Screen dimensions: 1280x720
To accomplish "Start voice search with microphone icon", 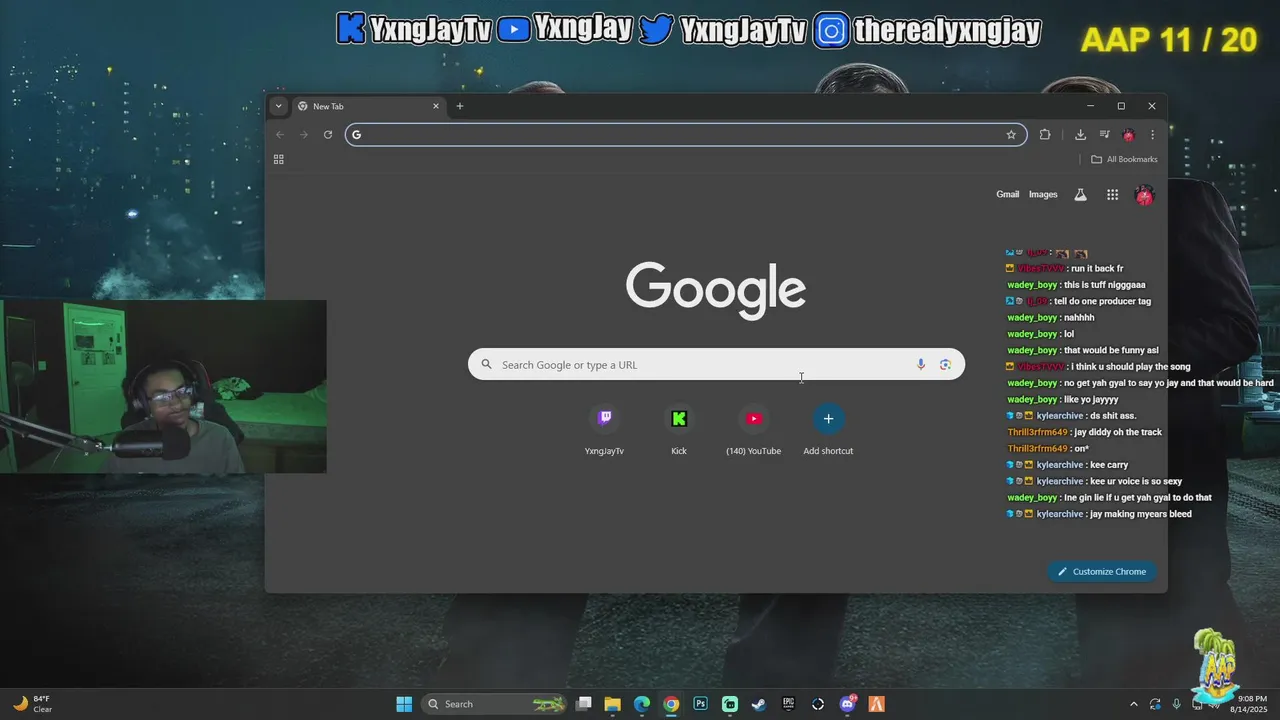I will coord(921,365).
